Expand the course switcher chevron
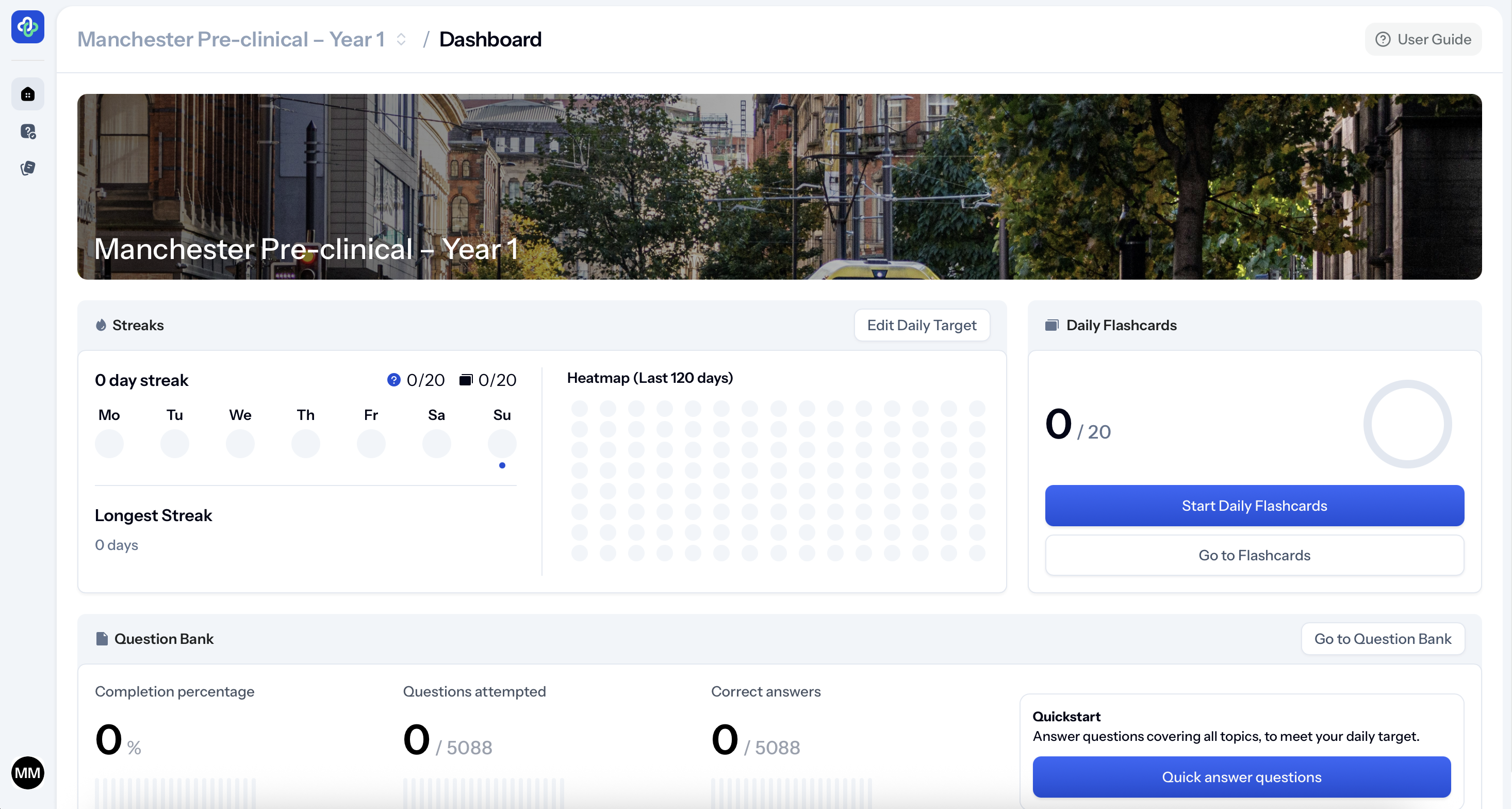 point(401,39)
